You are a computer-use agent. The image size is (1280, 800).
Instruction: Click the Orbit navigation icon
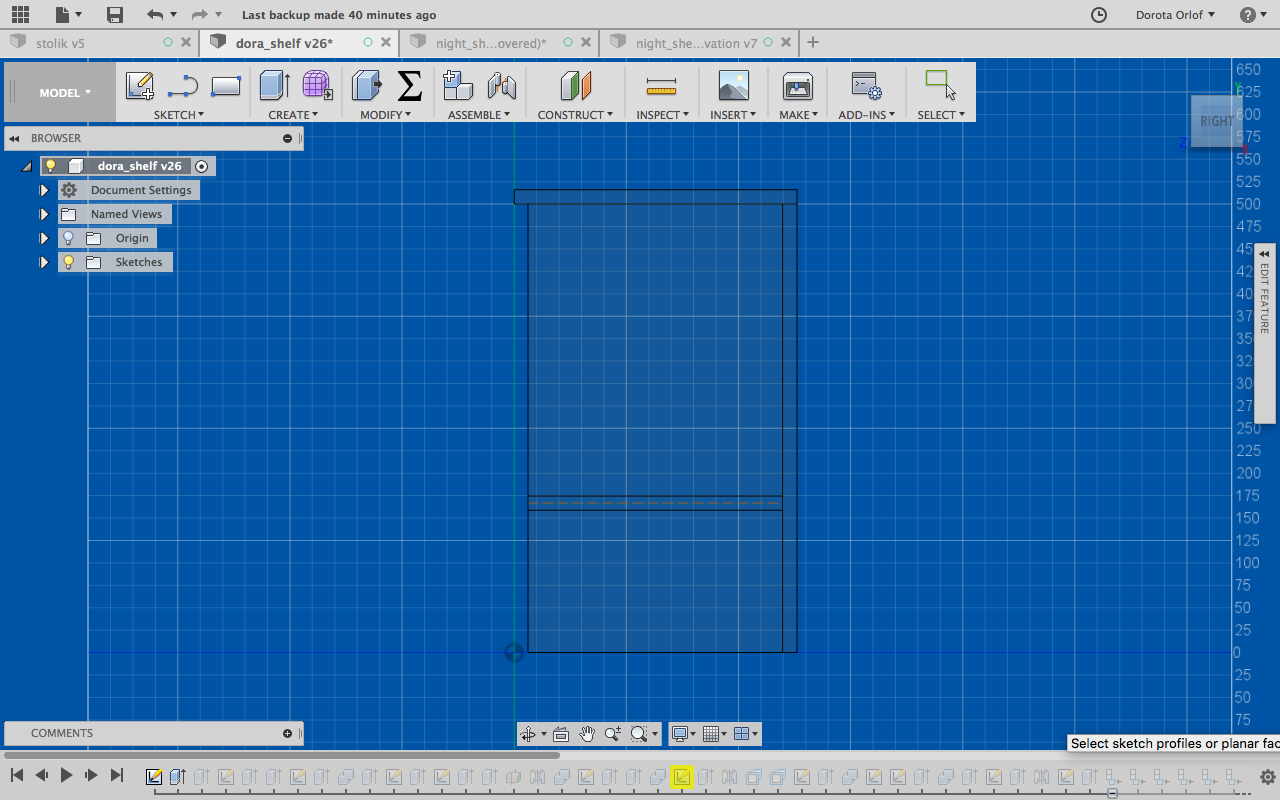tap(528, 734)
